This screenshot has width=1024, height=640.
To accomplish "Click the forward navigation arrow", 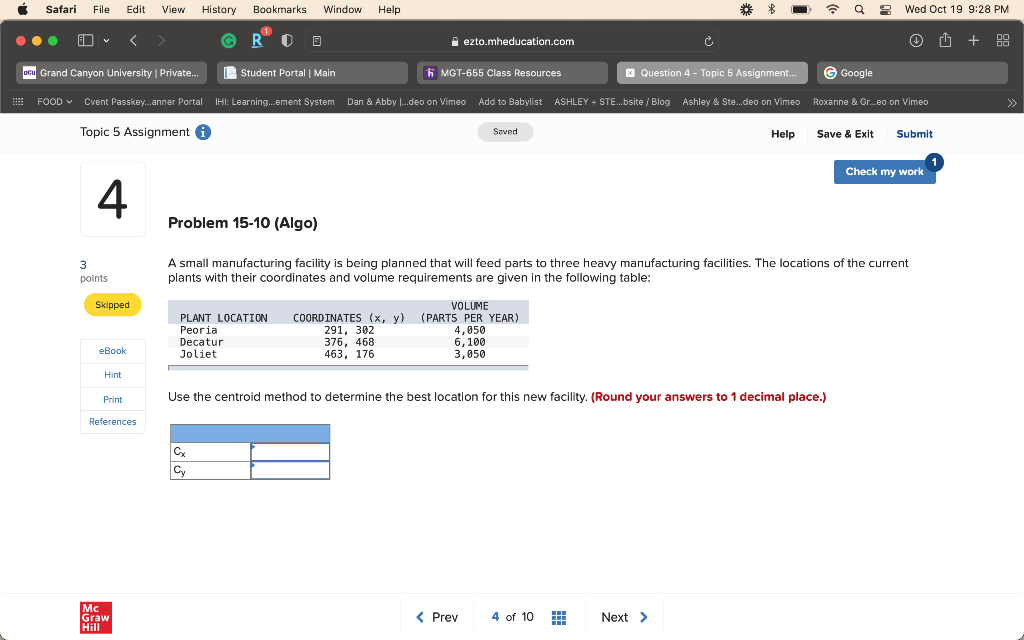I will pos(161,40).
